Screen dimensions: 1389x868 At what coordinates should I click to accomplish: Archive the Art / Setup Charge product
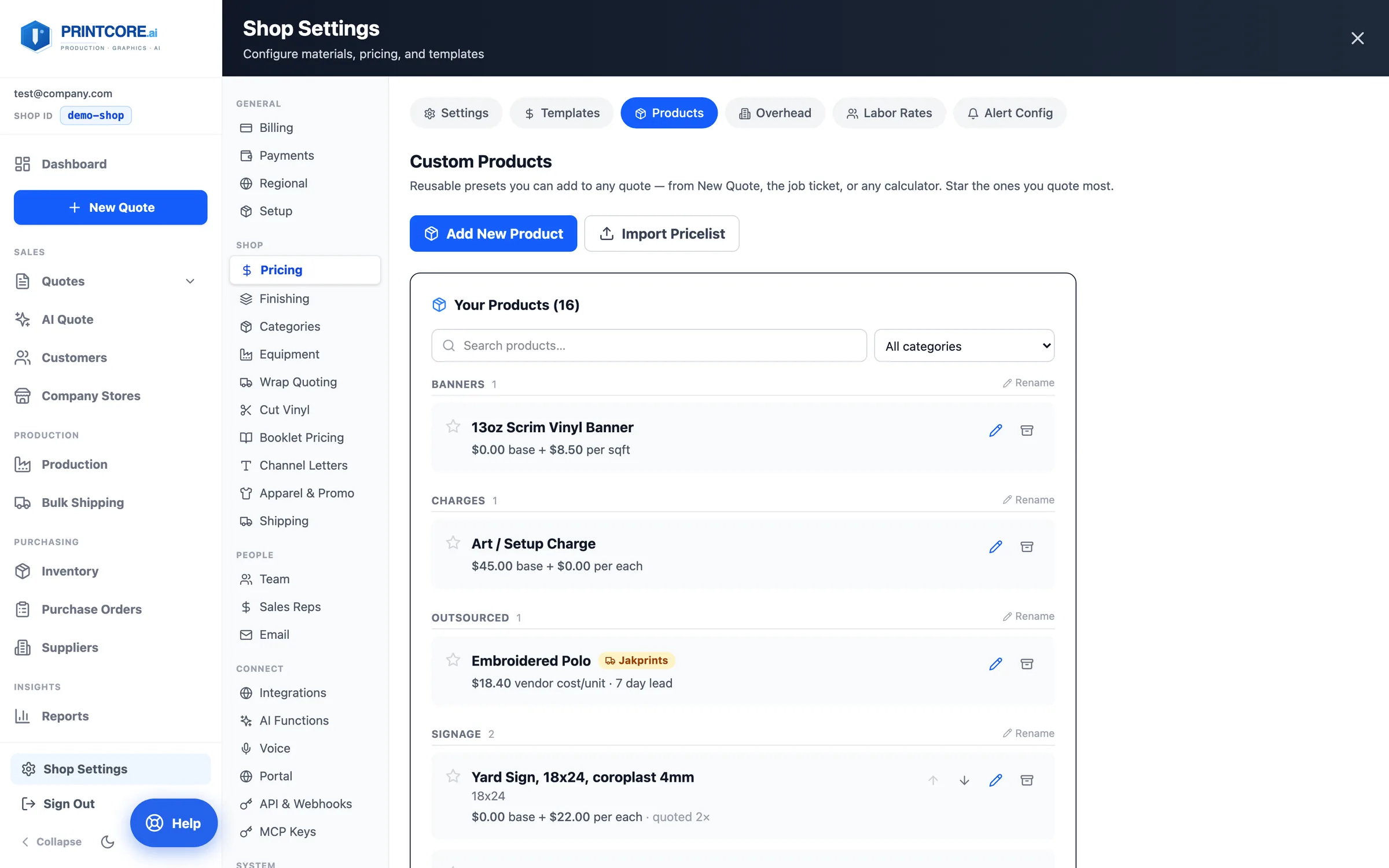pyautogui.click(x=1027, y=547)
